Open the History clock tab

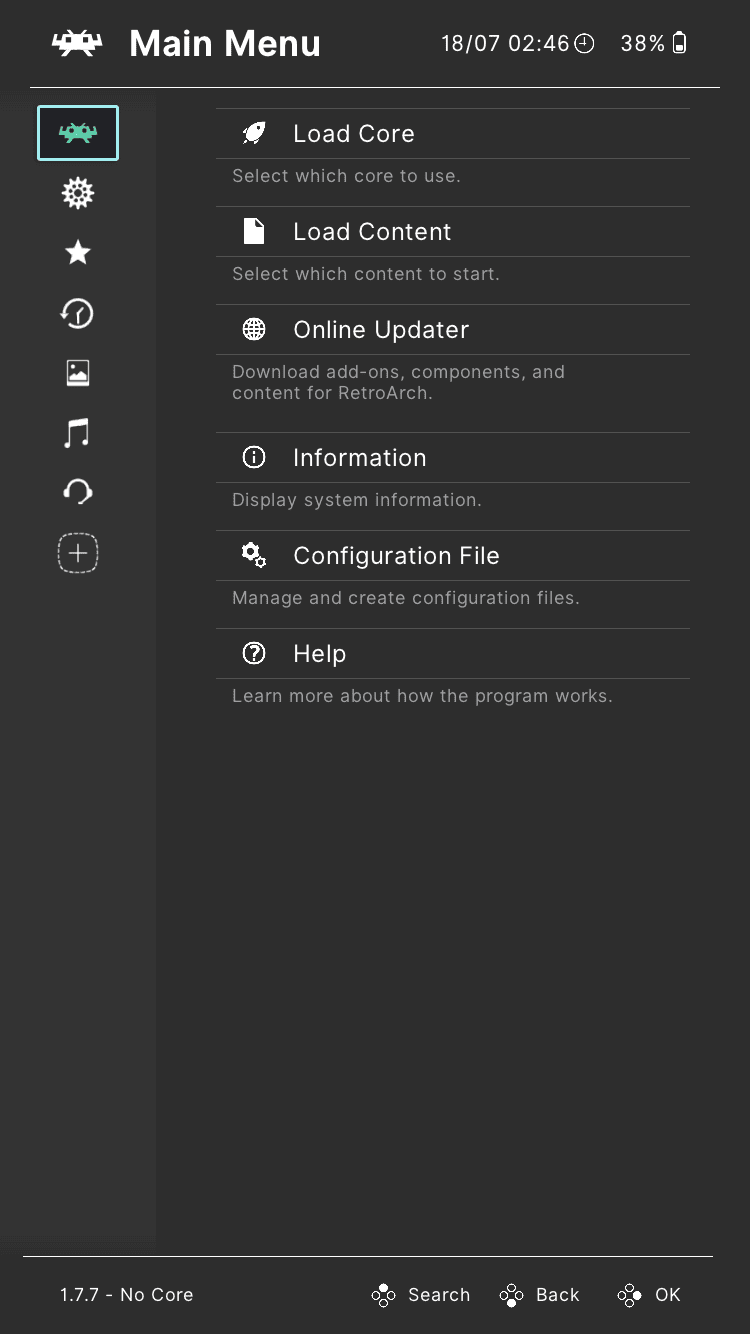pos(78,313)
